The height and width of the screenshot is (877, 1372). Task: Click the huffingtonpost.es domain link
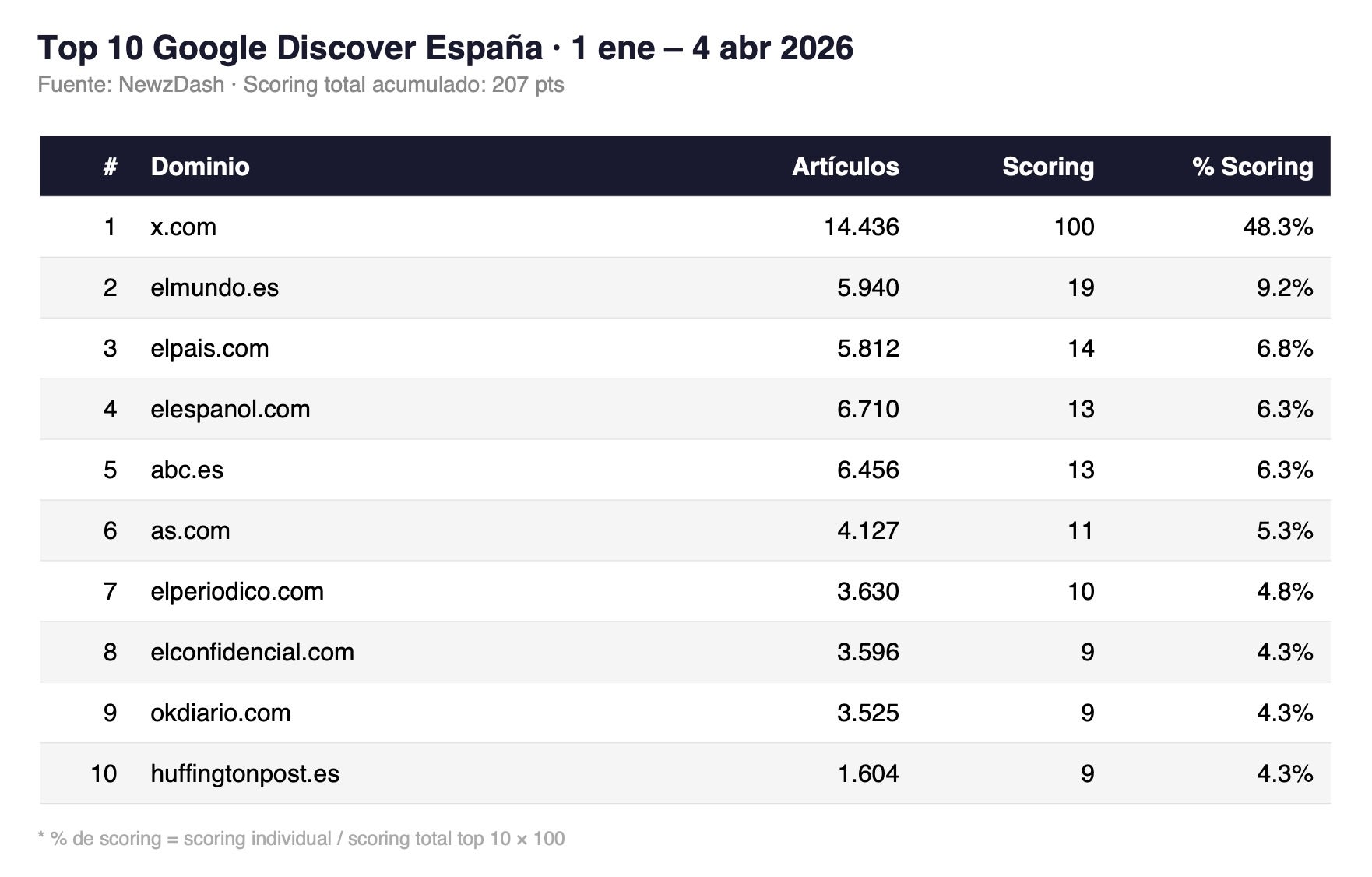point(245,773)
